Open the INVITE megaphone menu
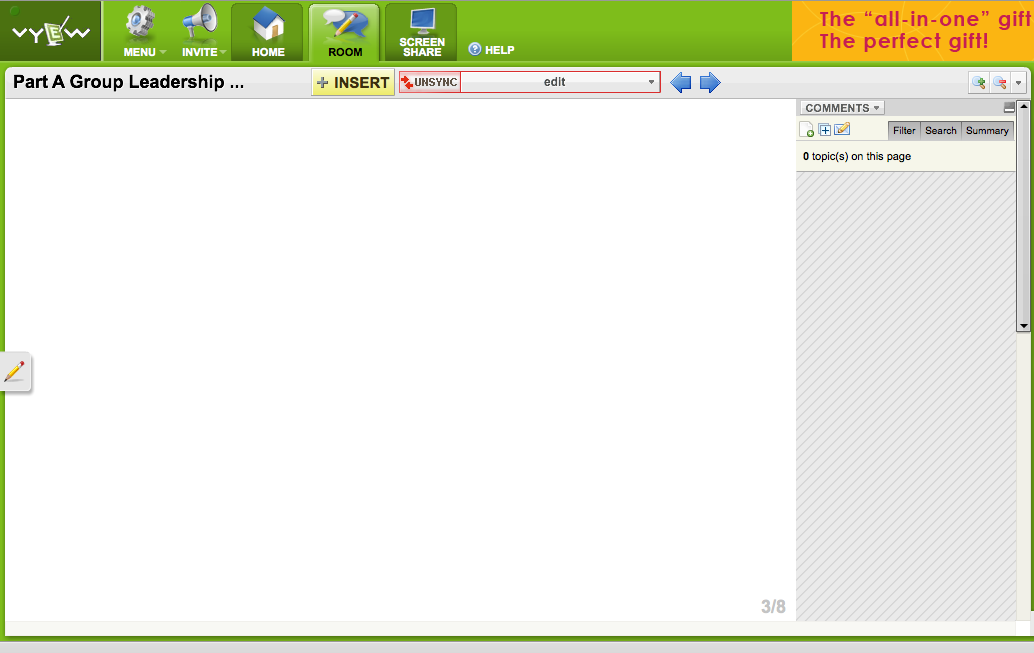Viewport: 1034px width, 653px height. (203, 31)
